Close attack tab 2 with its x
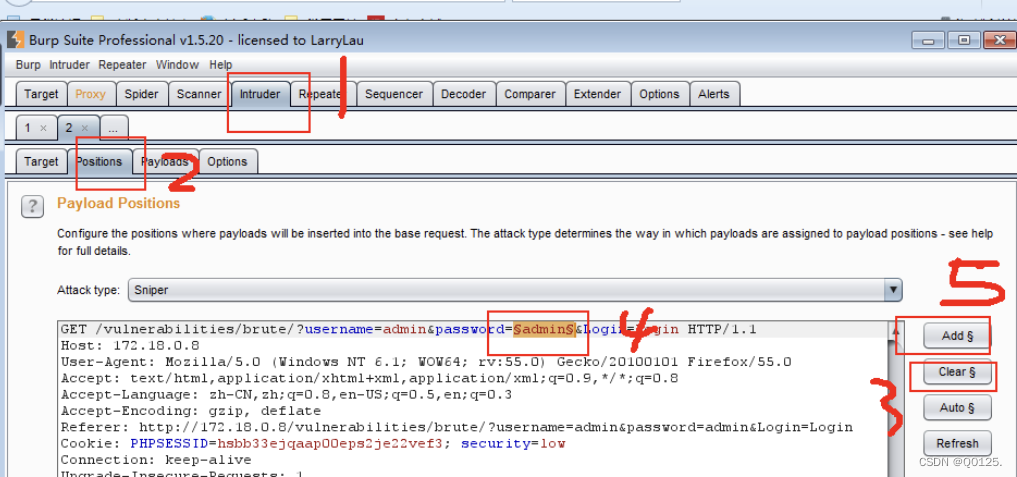The width and height of the screenshot is (1017, 477). 85,128
